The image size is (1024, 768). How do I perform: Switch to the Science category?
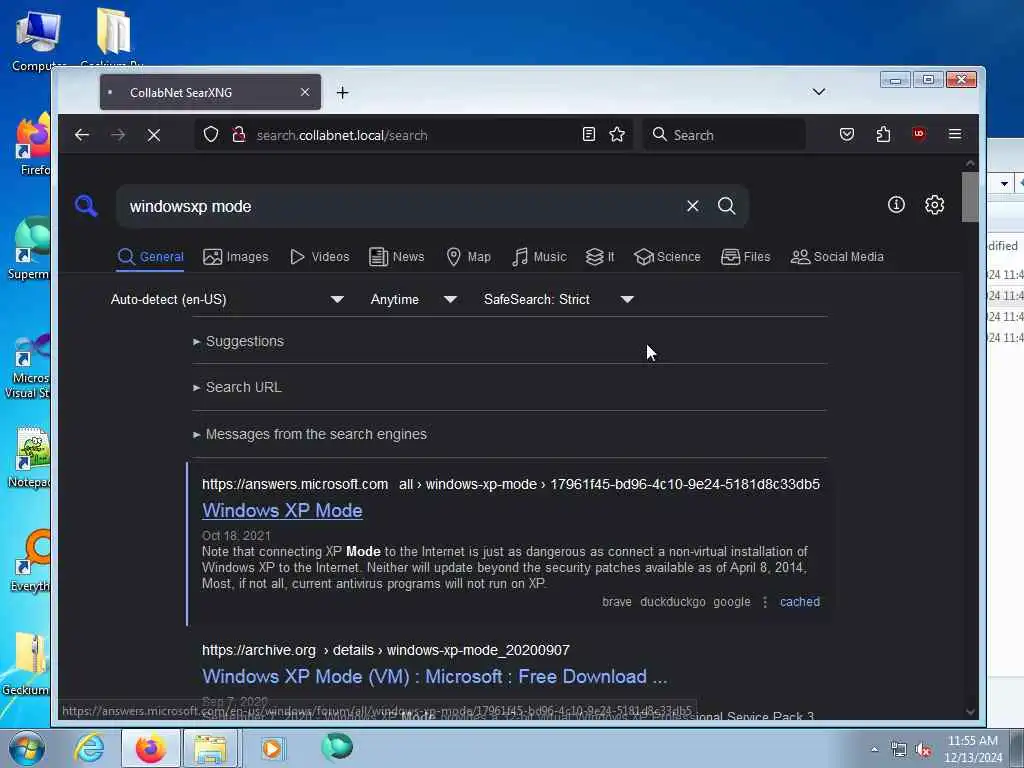click(667, 257)
